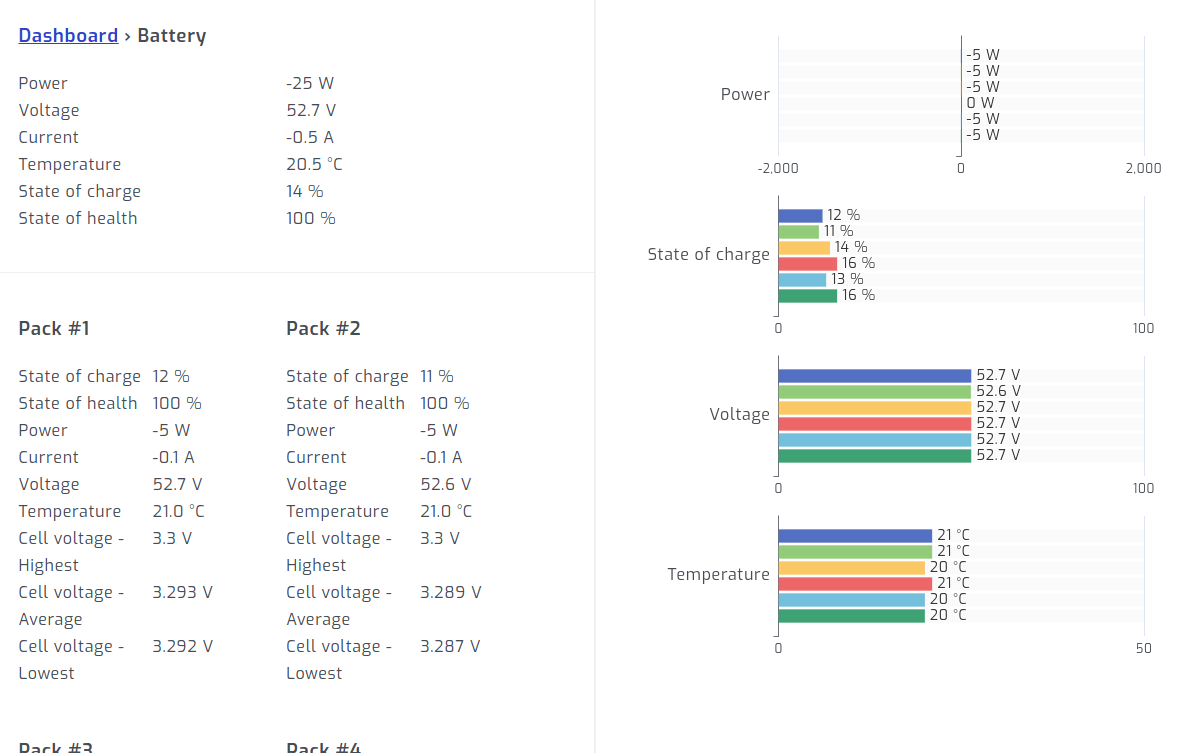Image resolution: width=1192 pixels, height=753 pixels.
Task: Select the red State of charge bar
Action: (x=807, y=264)
